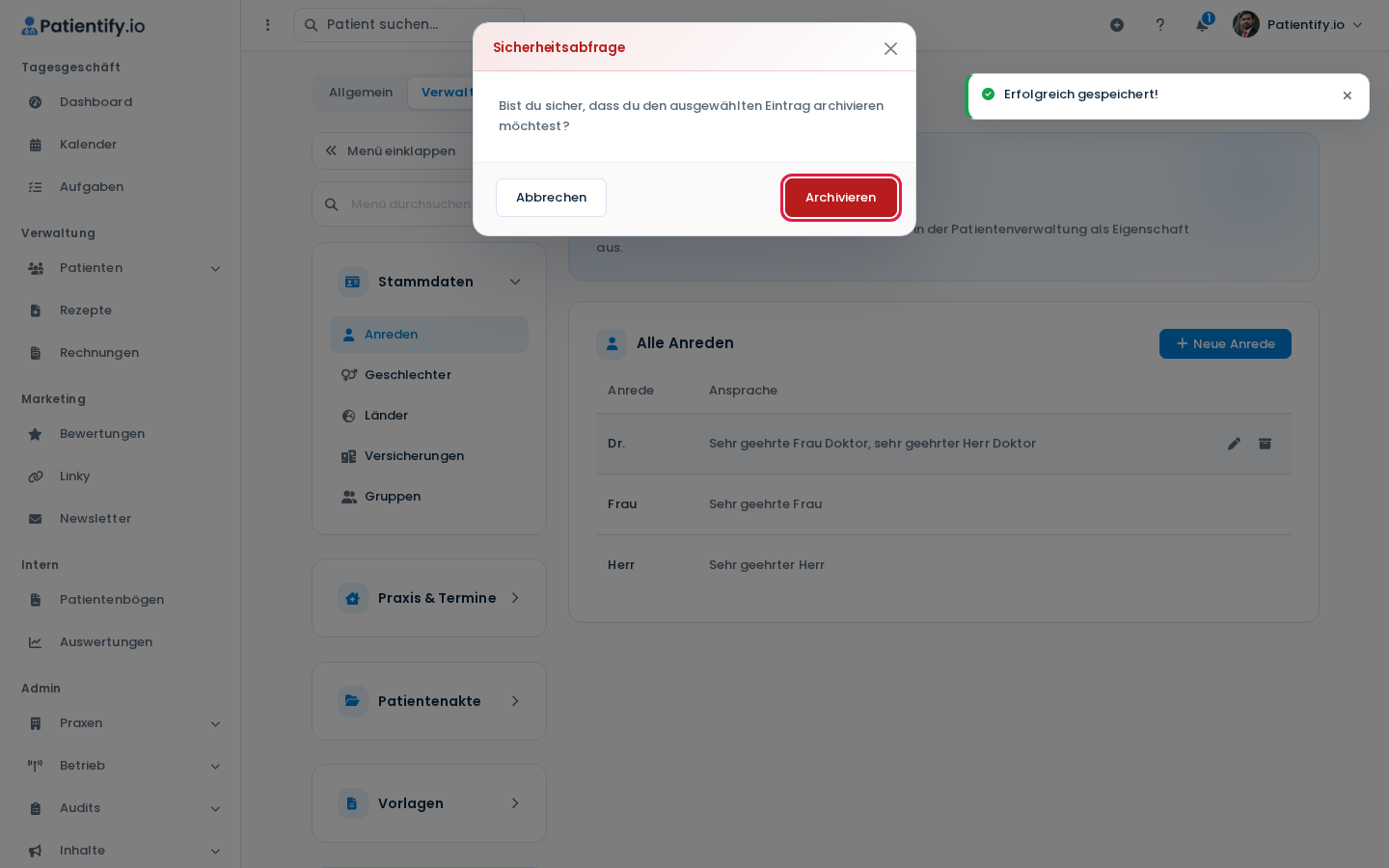
Task: Expand the Patientenakte section
Action: tap(429, 701)
